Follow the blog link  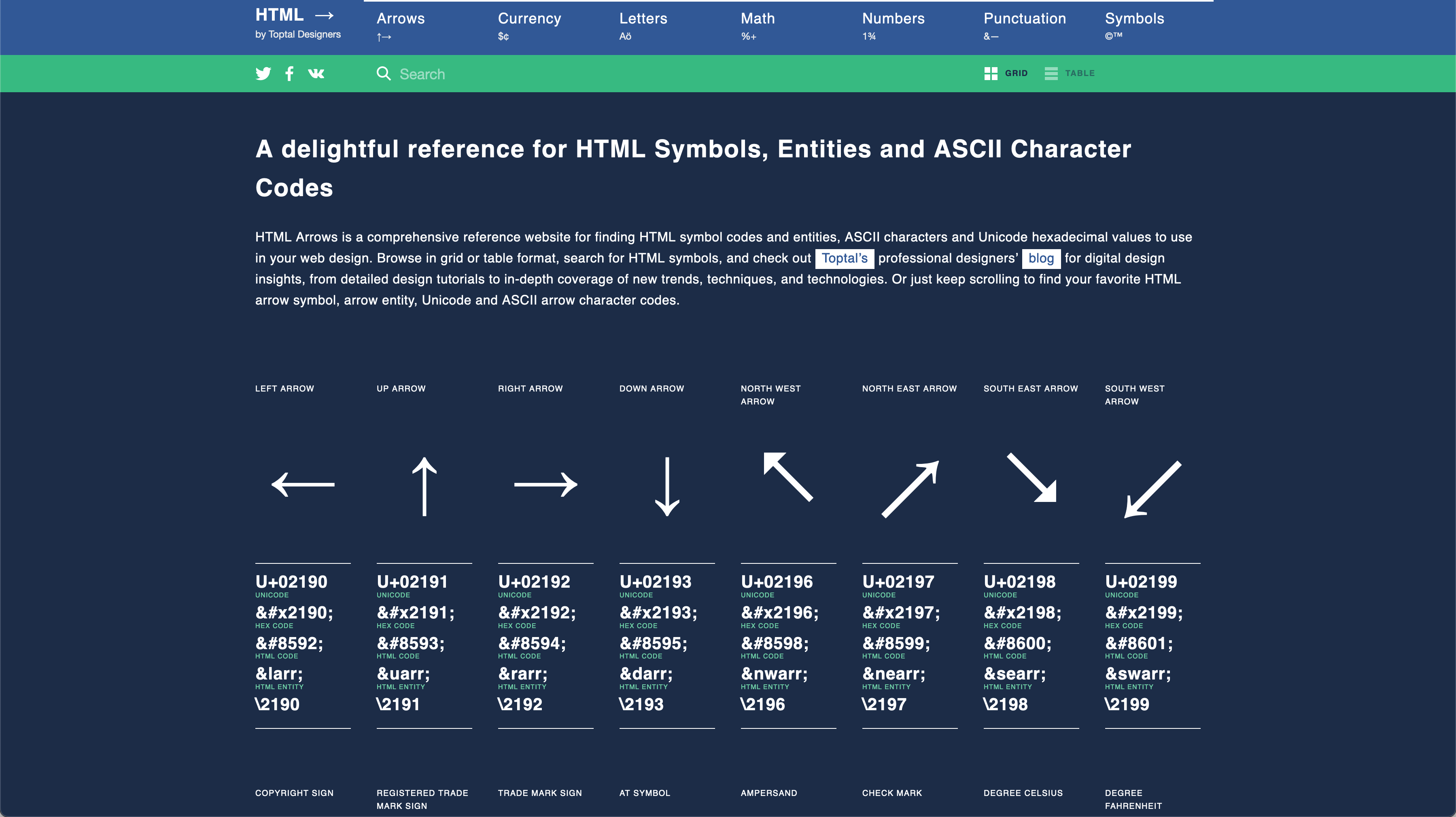click(x=1041, y=258)
